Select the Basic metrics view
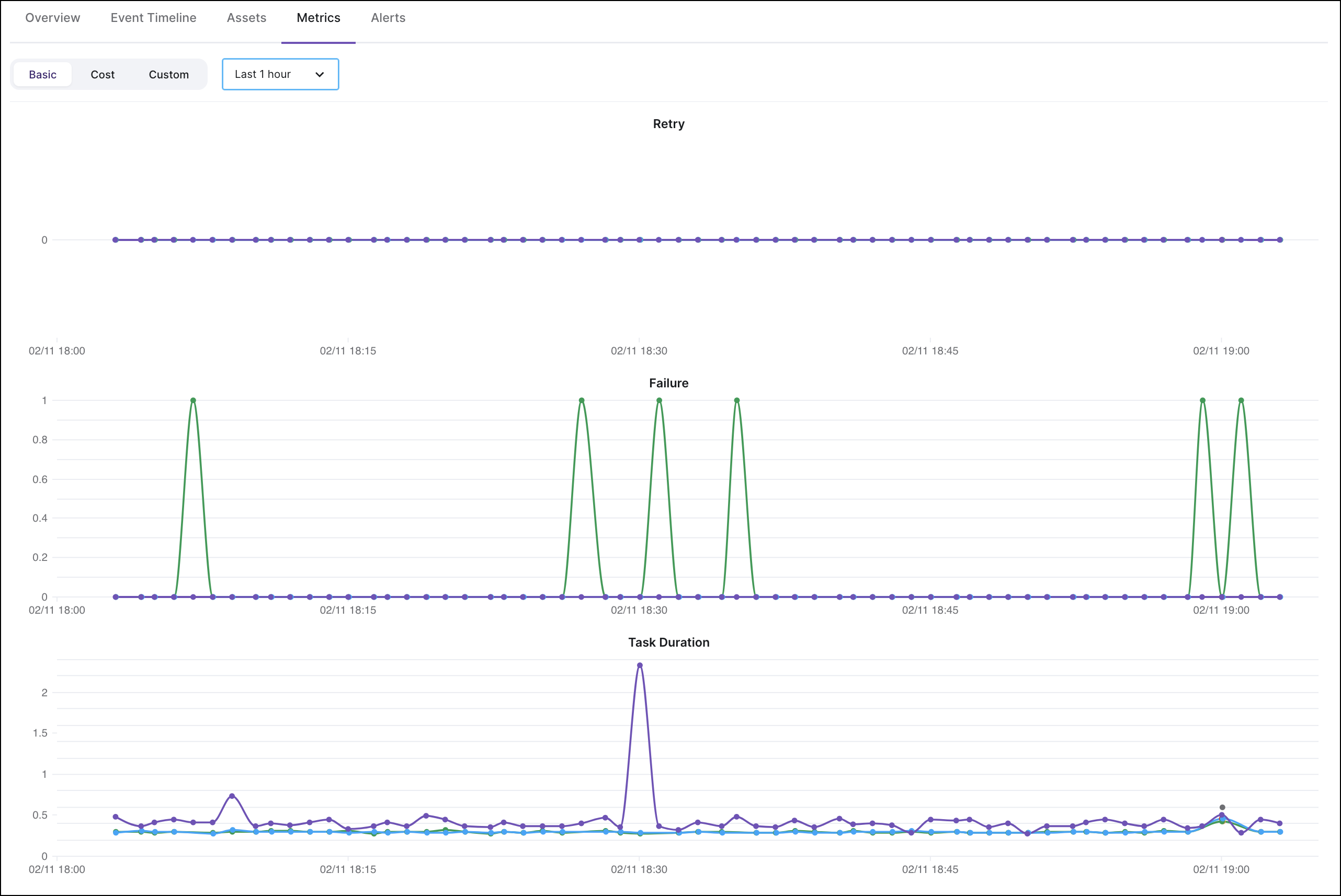 point(43,74)
